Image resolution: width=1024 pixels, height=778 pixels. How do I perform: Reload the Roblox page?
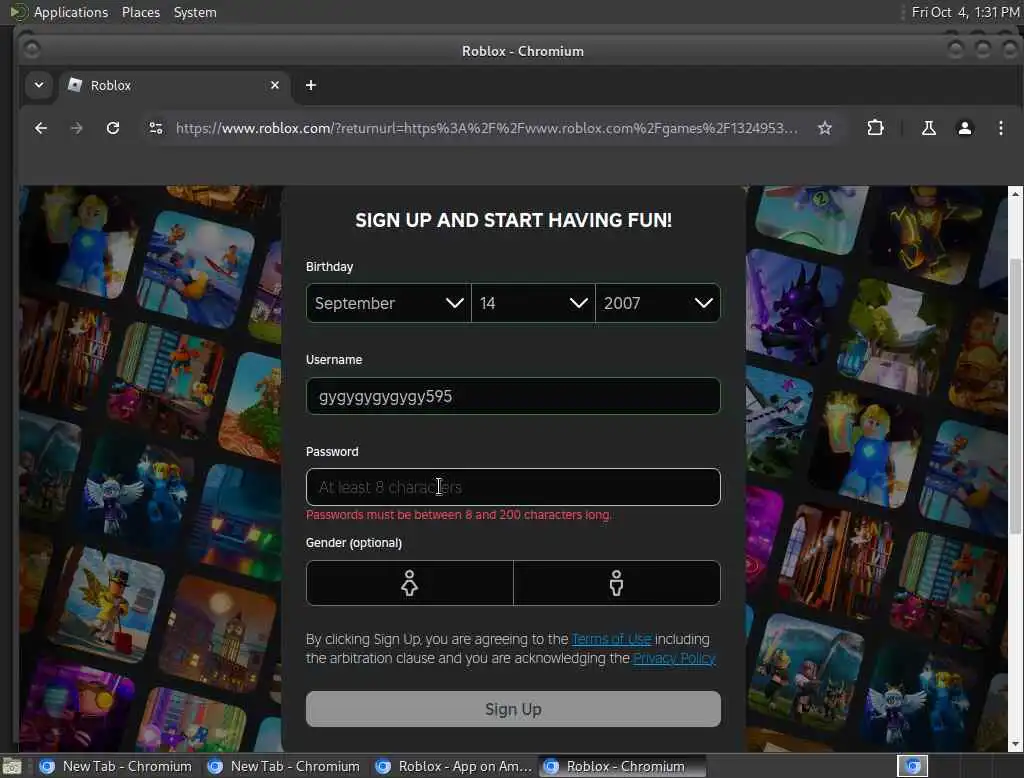113,128
